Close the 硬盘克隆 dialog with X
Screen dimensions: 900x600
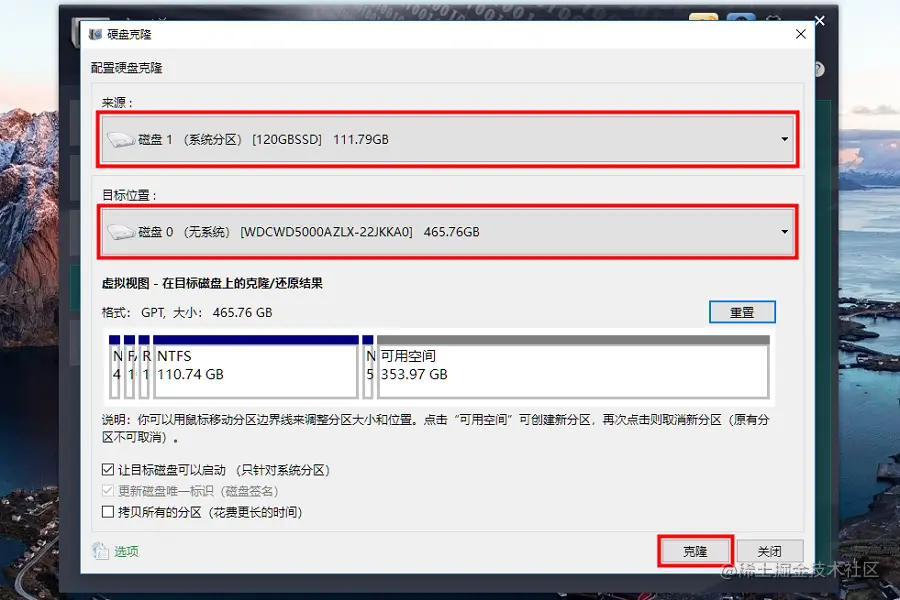pyautogui.click(x=801, y=34)
